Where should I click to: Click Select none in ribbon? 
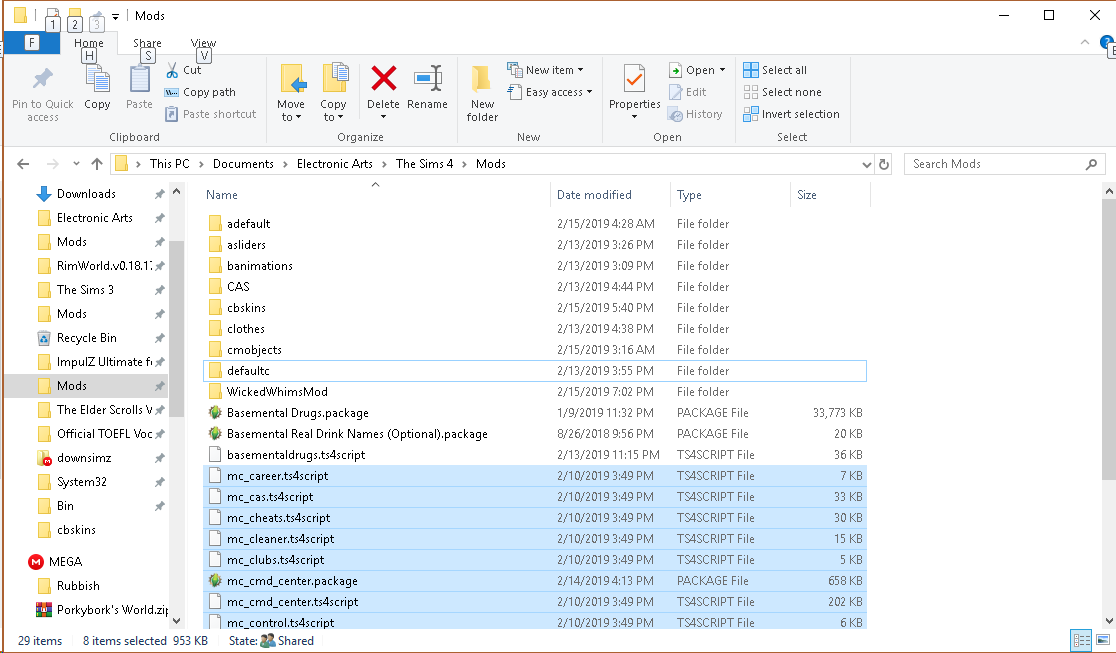[782, 92]
